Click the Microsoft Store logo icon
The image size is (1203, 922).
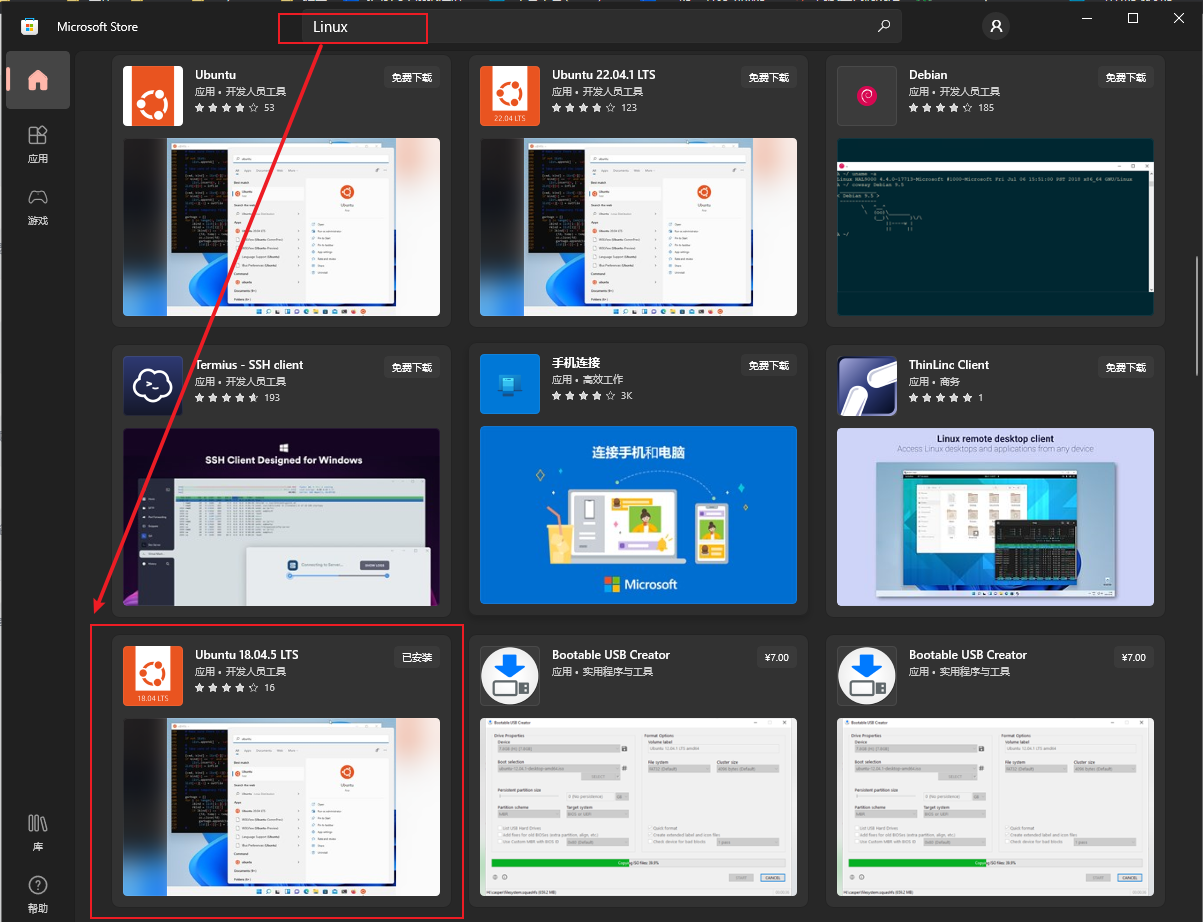29,27
